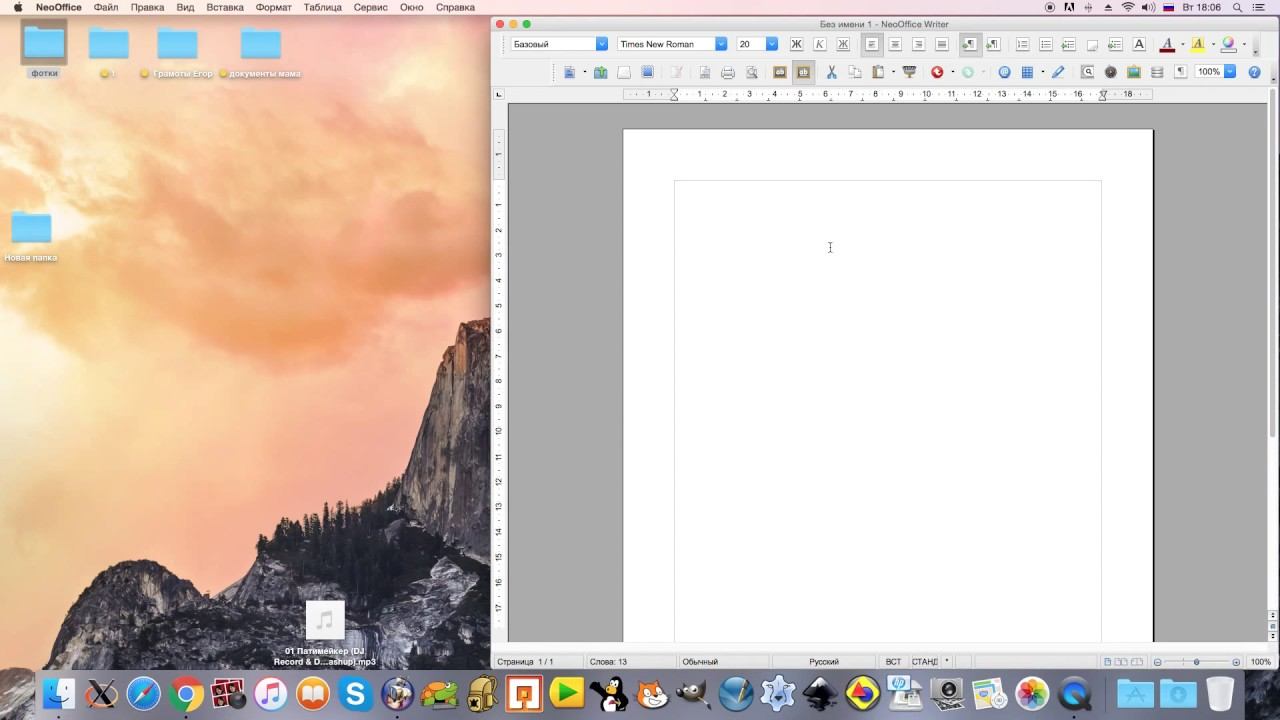The width and height of the screenshot is (1280, 720).
Task: Open the zoom 100% dropdown in toolbar
Action: click(x=1230, y=72)
